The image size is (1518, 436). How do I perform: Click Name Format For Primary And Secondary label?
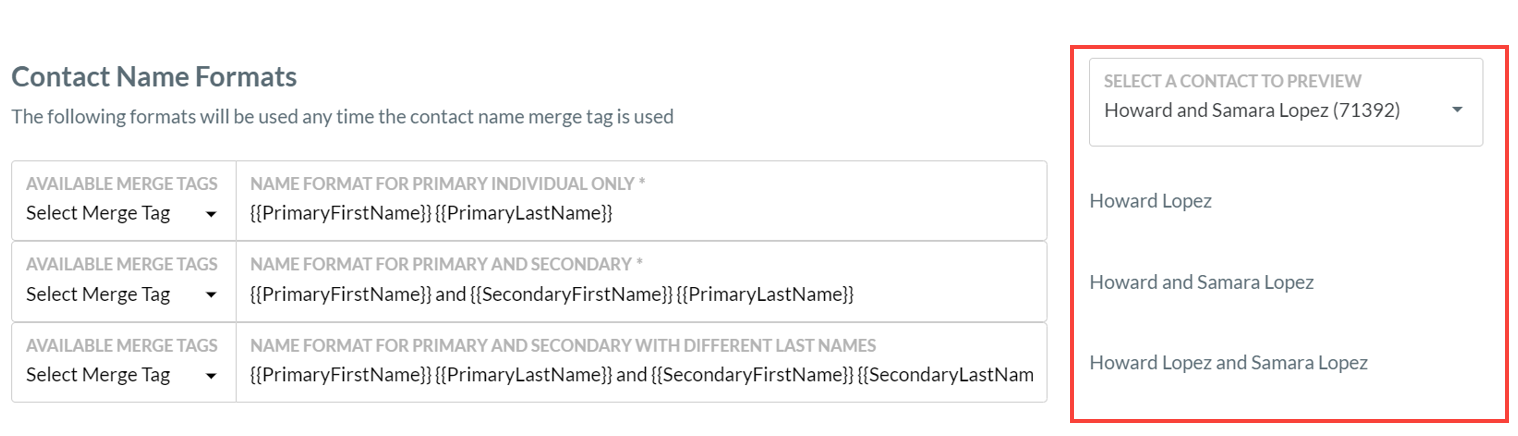point(446,265)
